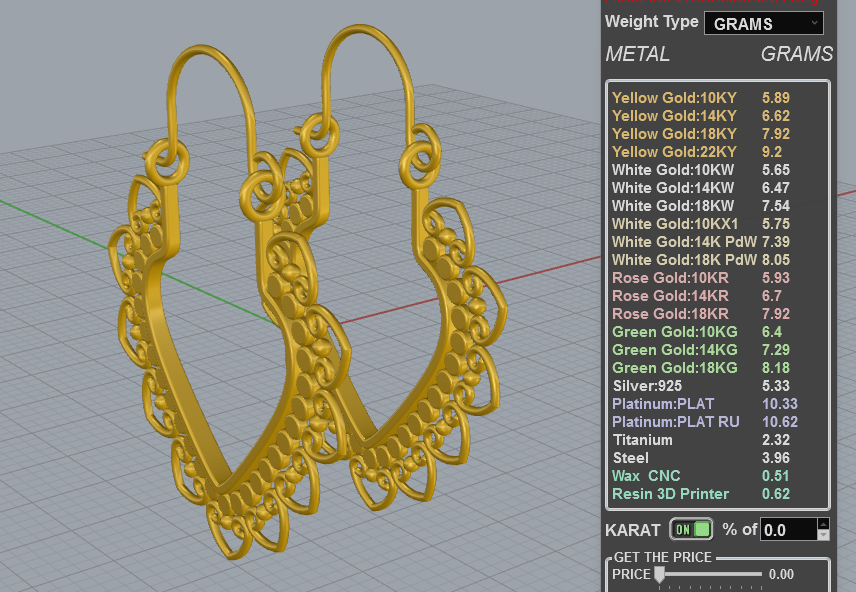
Task: Increase % of value with up stepper arrow
Action: pyautogui.click(x=824, y=523)
